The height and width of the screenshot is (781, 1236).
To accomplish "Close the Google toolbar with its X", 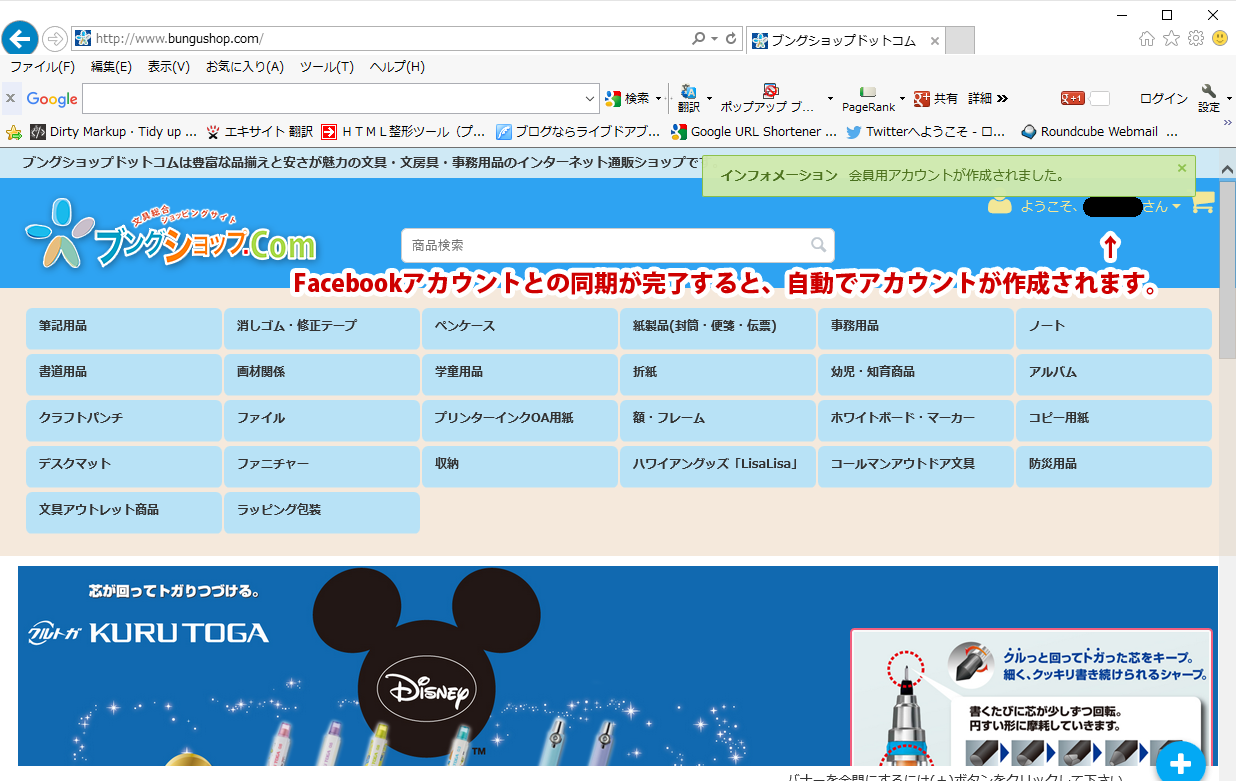I will pyautogui.click(x=10, y=98).
